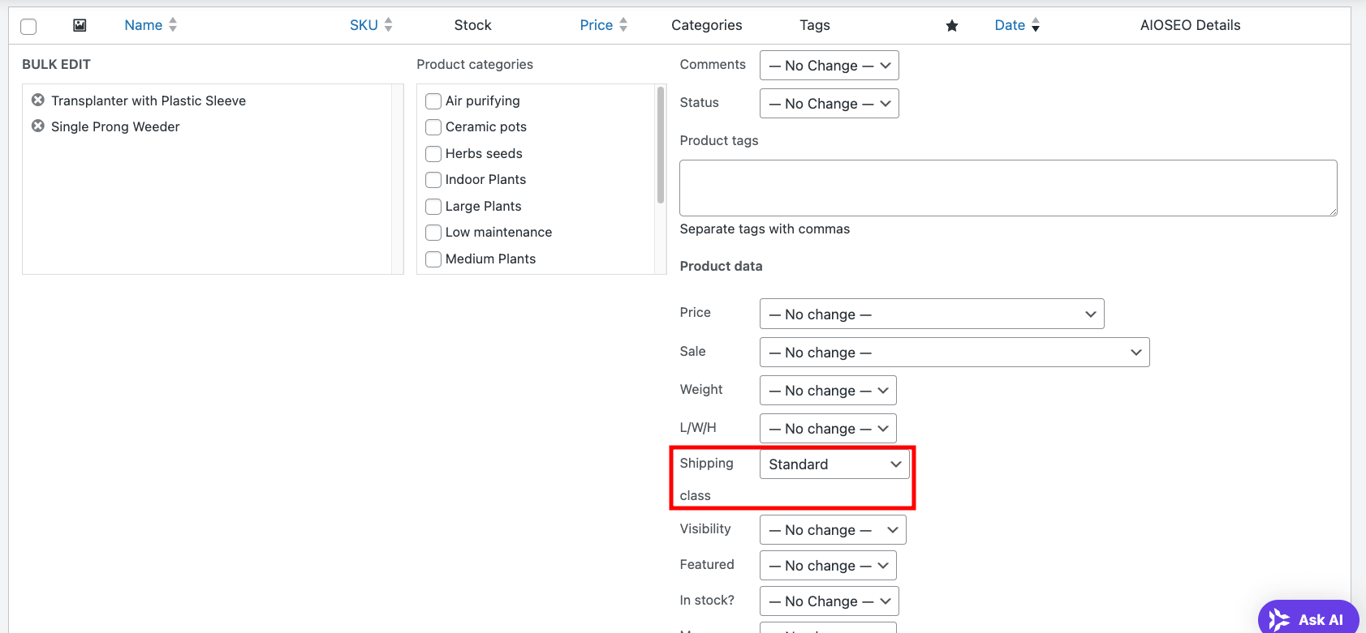Image resolution: width=1366 pixels, height=633 pixels.
Task: Open the Shipping class dropdown
Action: click(x=834, y=463)
